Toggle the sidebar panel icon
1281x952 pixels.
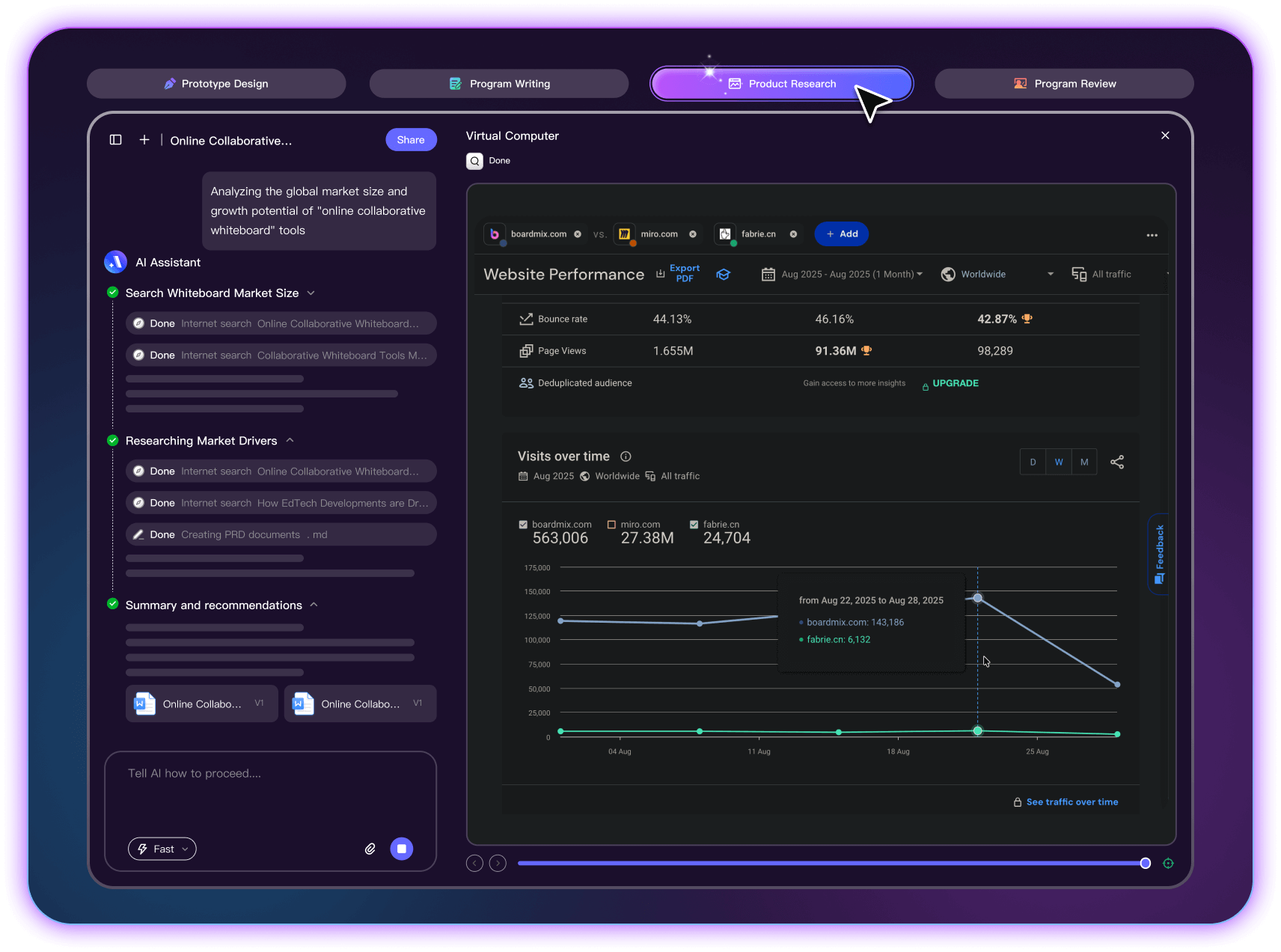(x=115, y=140)
